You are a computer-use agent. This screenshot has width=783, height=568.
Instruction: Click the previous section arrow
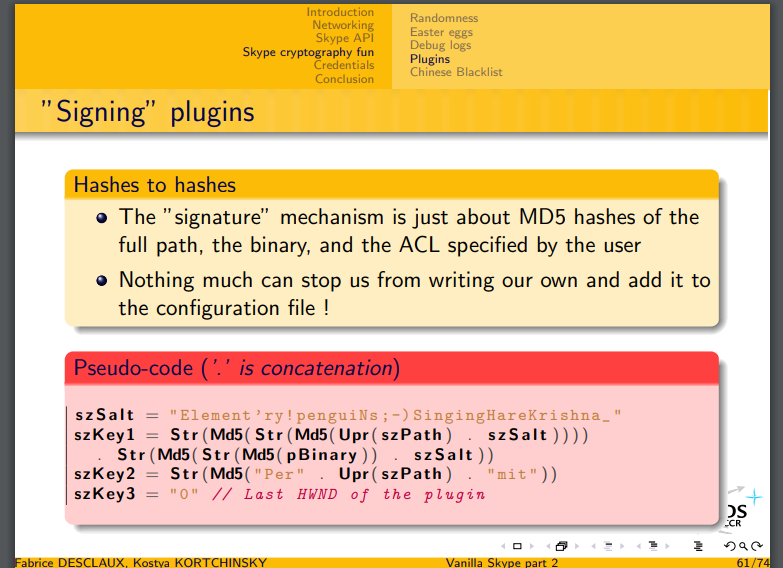(639, 546)
